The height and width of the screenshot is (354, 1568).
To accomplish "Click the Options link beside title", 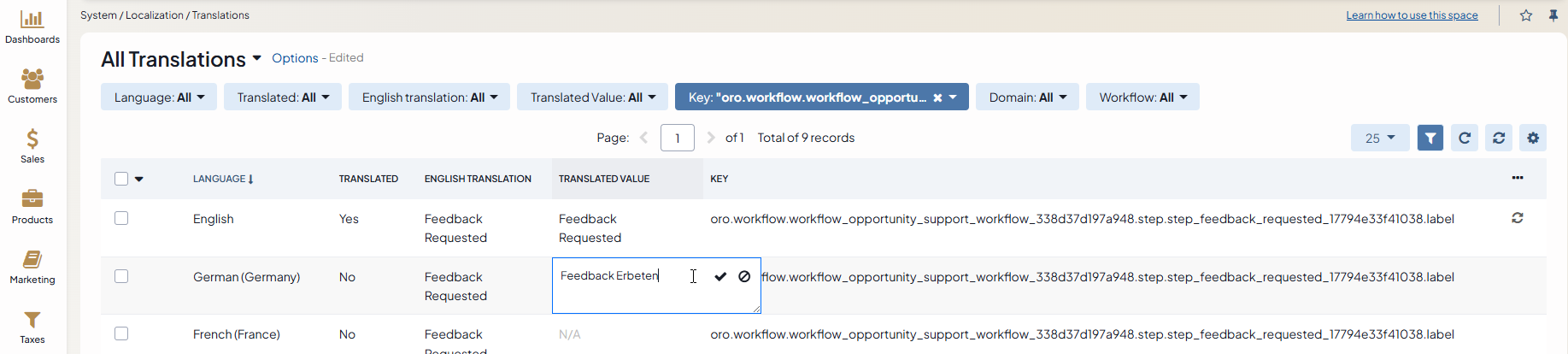I will [295, 58].
